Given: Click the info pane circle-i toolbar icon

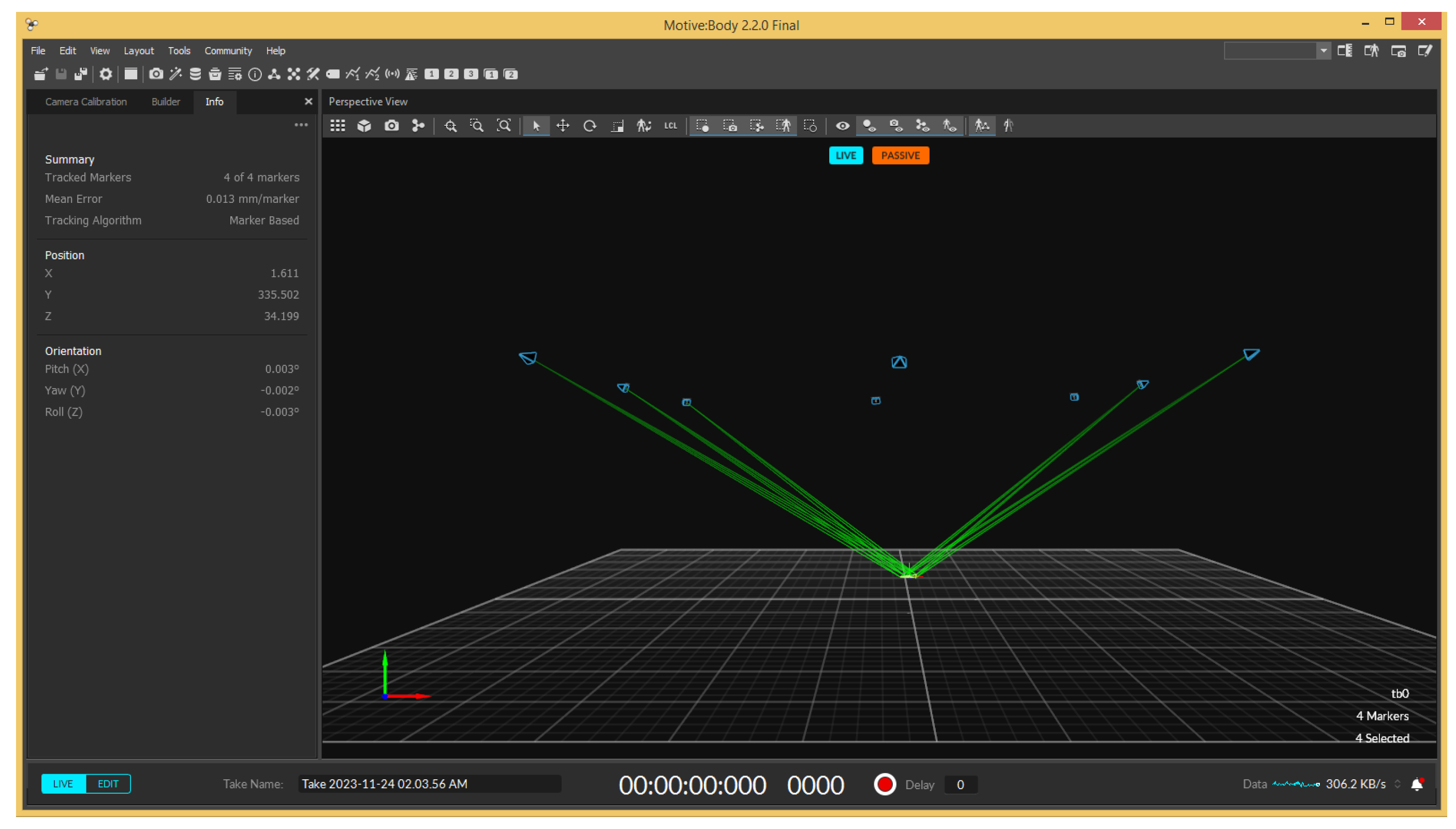Looking at the screenshot, I should [255, 74].
